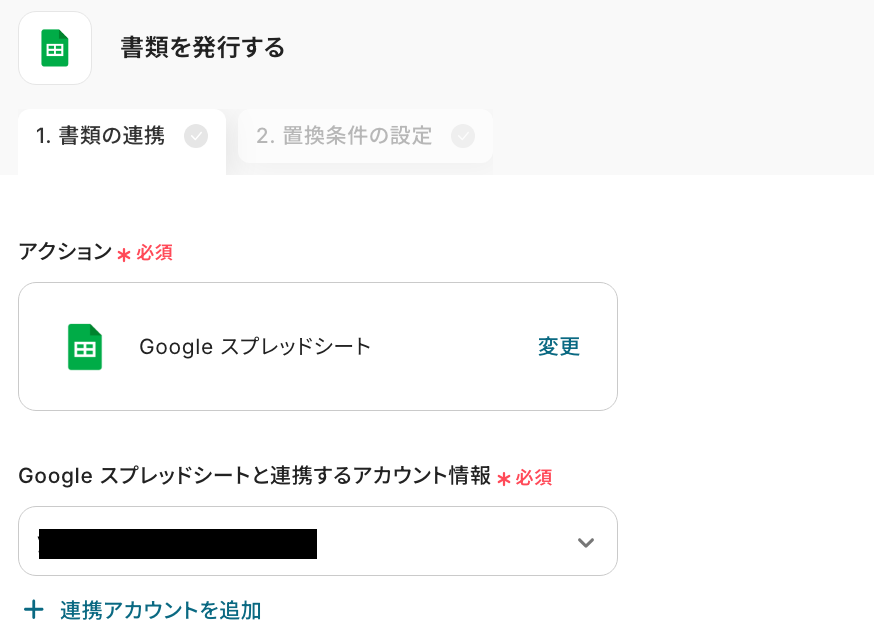
Task: Click the 必須 marker beside the account info label
Action: (534, 478)
